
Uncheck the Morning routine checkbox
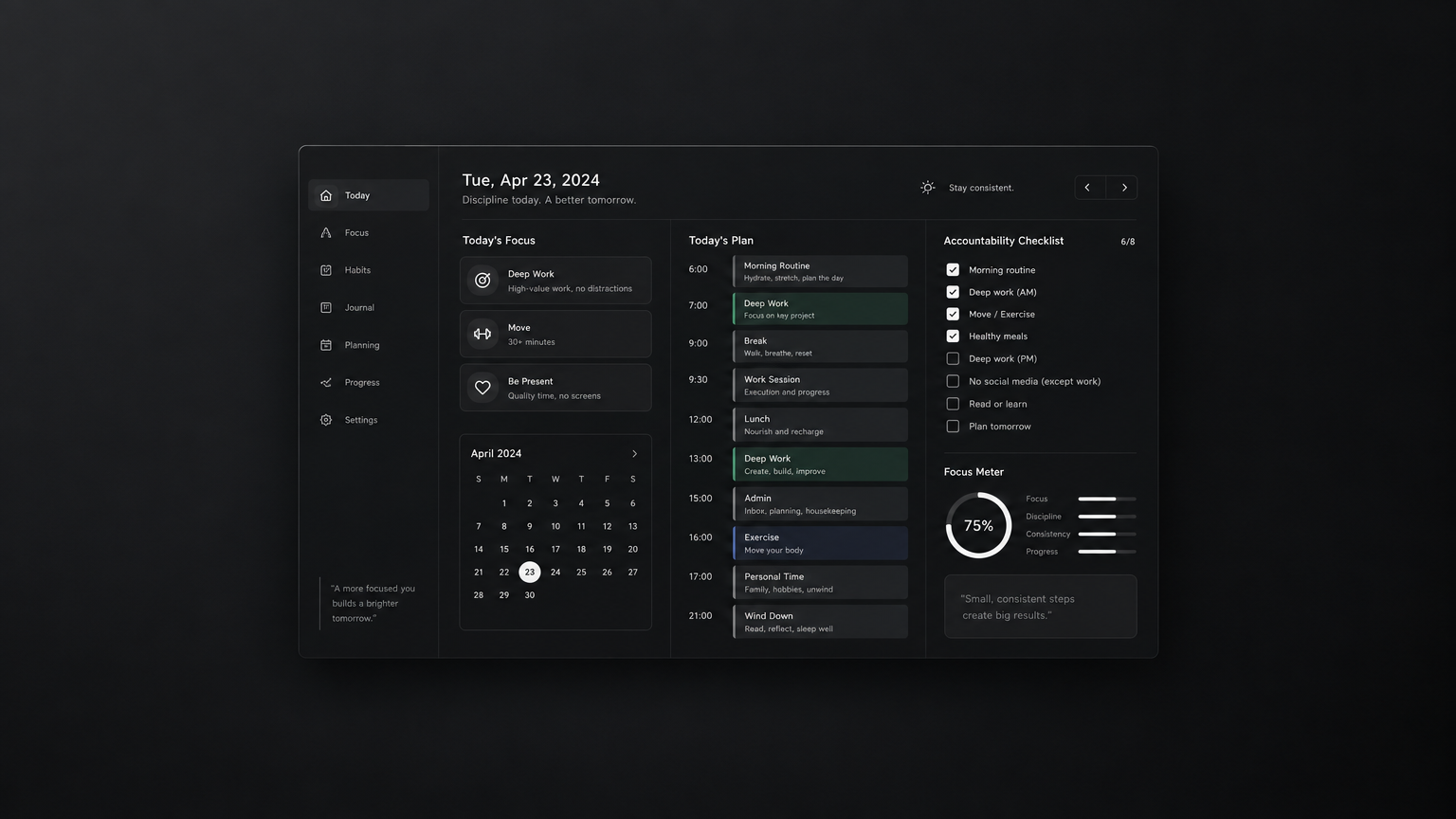point(953,270)
